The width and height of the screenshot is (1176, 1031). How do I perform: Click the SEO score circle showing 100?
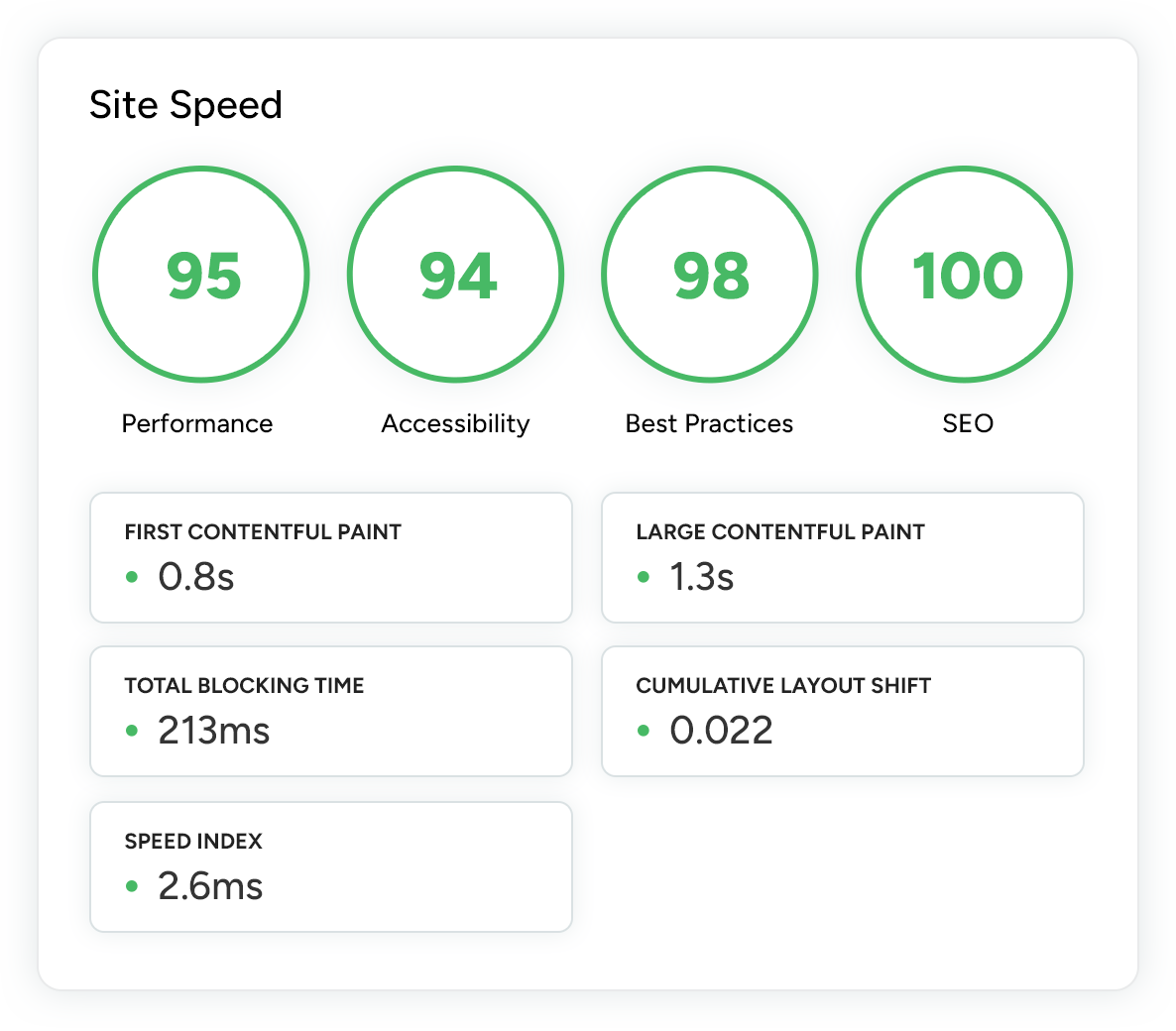tap(964, 275)
